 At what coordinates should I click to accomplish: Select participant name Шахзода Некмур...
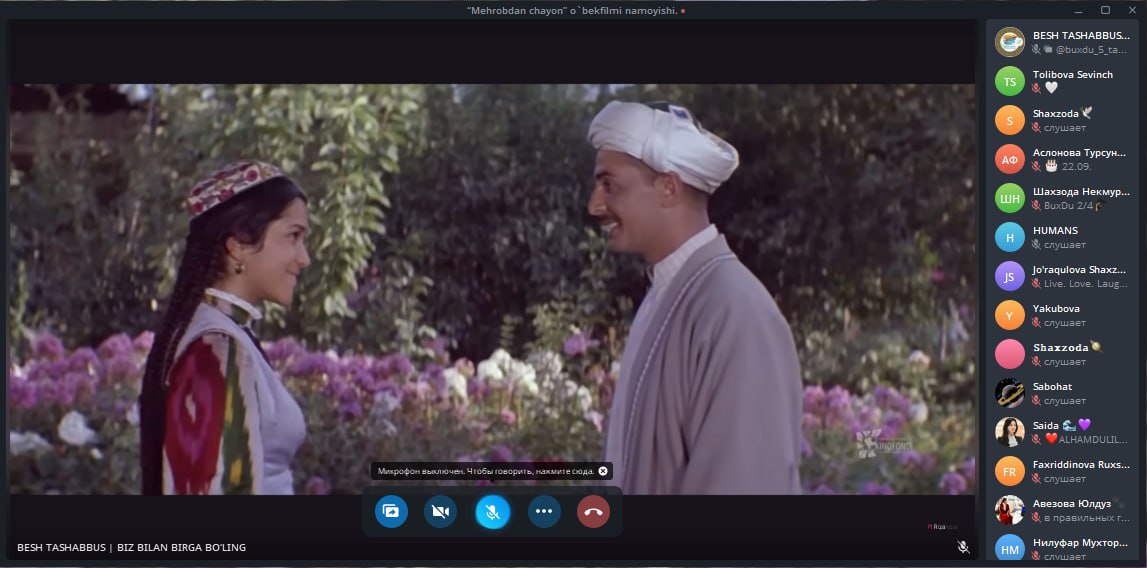[1081, 192]
